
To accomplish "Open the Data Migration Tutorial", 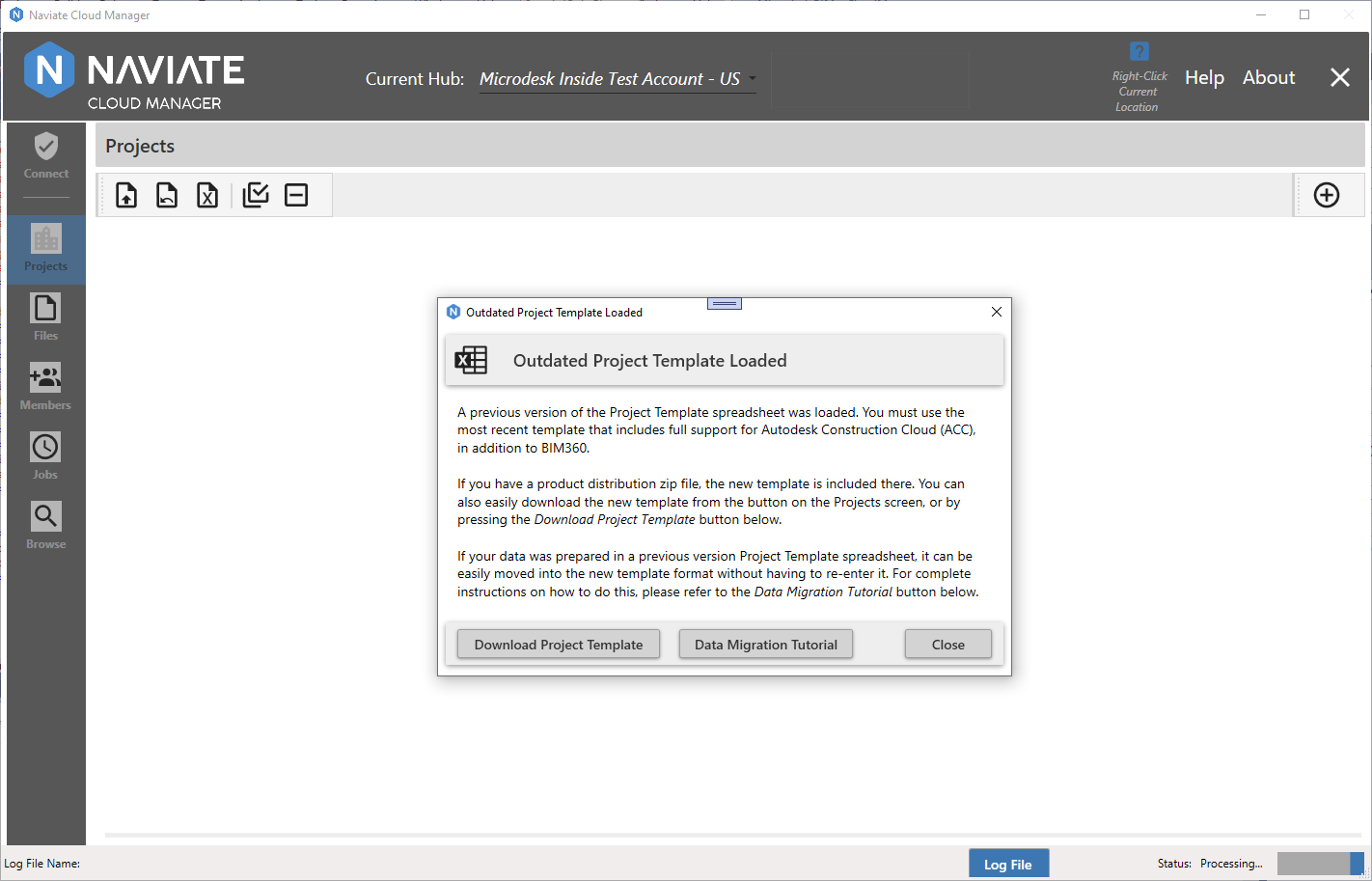I will [x=766, y=645].
